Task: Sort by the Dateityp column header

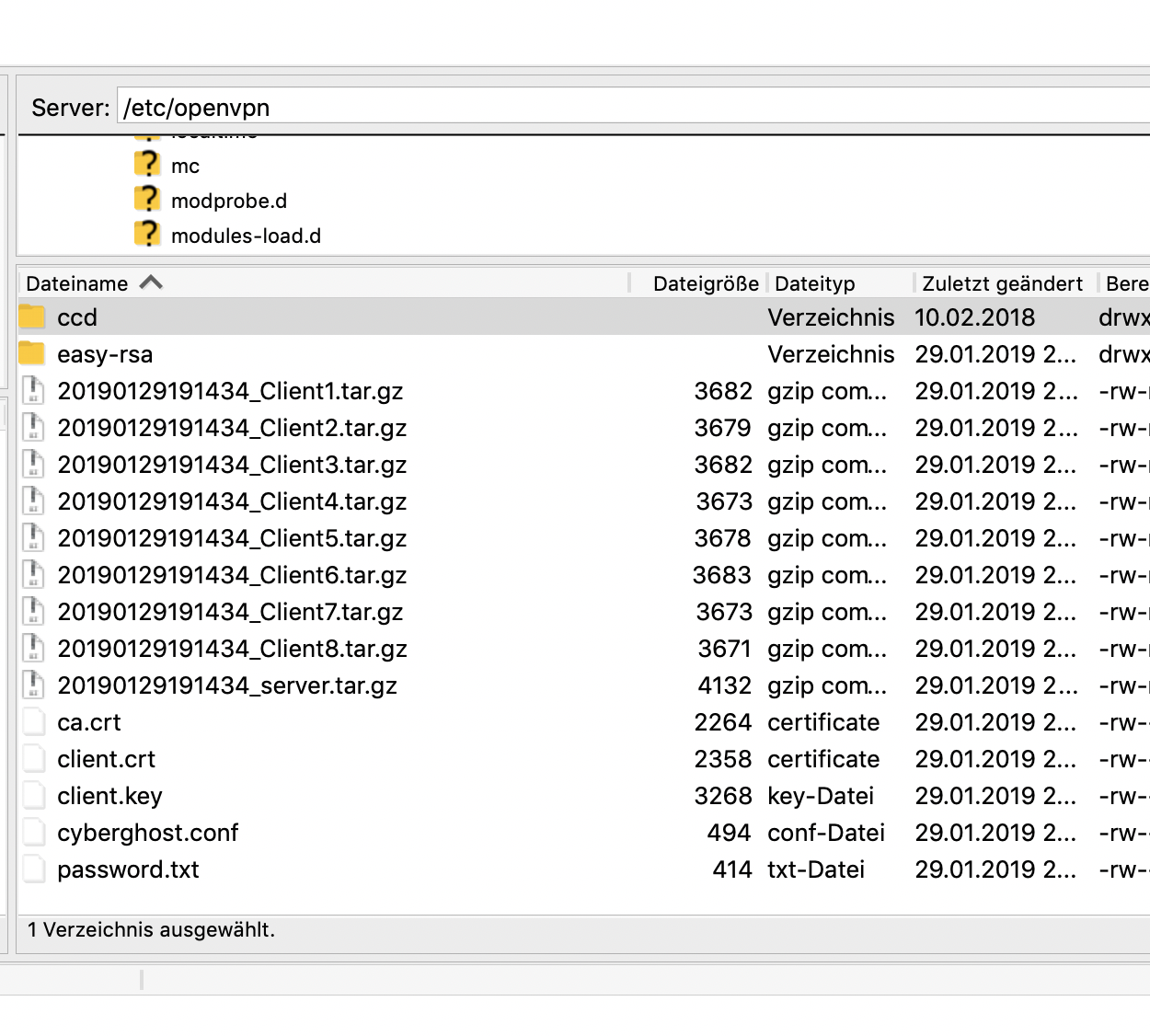Action: coord(815,283)
